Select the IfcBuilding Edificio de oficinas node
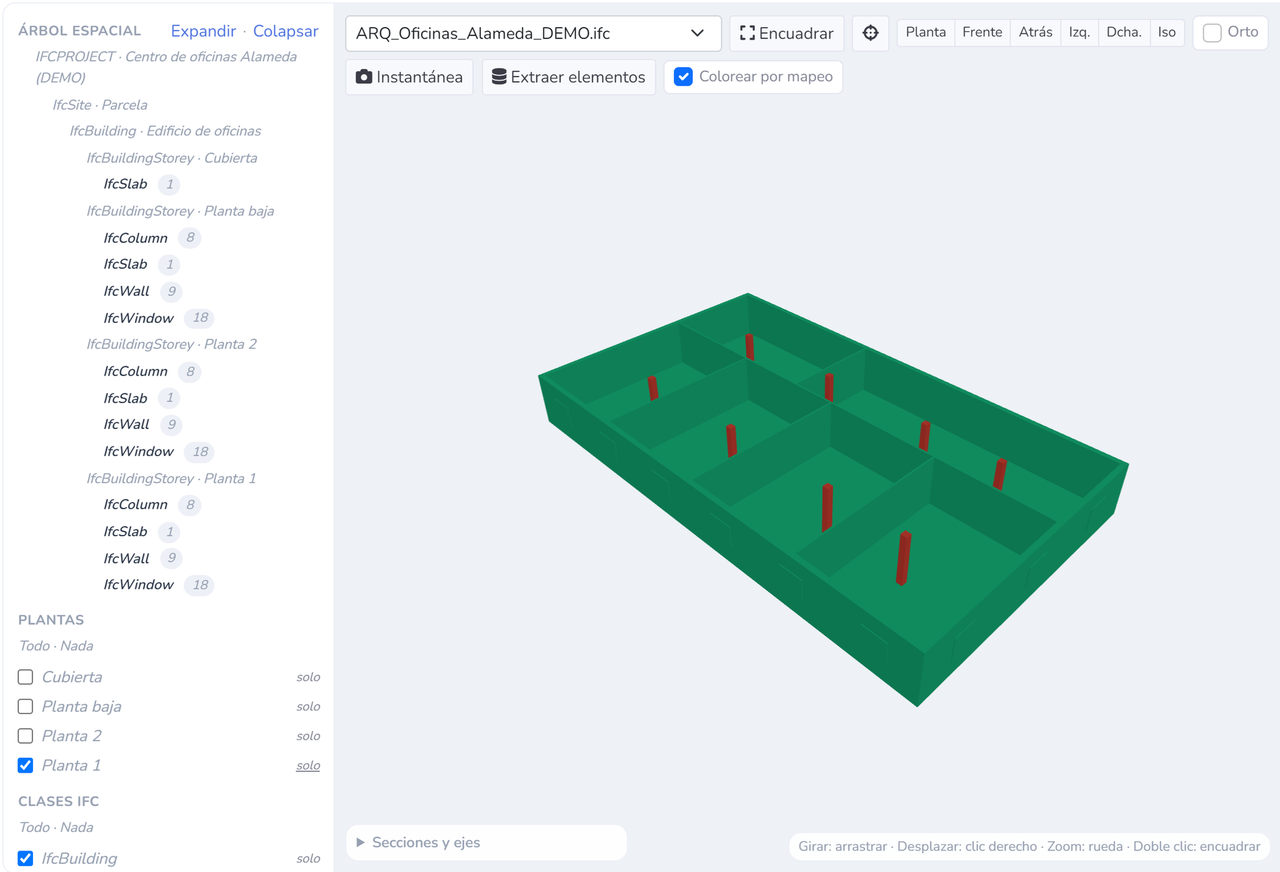Viewport: 1280px width, 872px height. pyautogui.click(x=165, y=131)
